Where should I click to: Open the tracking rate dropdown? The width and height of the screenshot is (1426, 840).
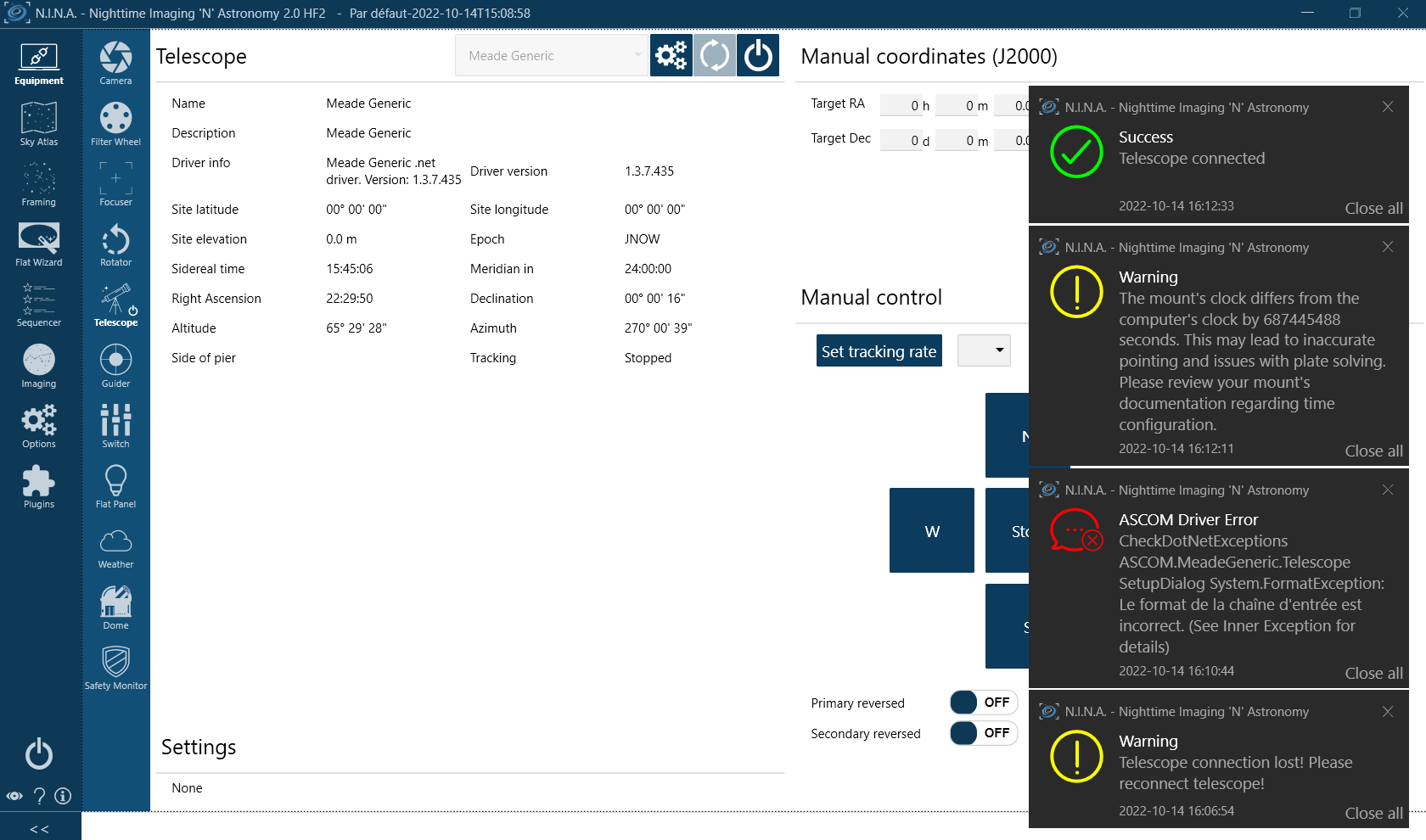pos(984,350)
